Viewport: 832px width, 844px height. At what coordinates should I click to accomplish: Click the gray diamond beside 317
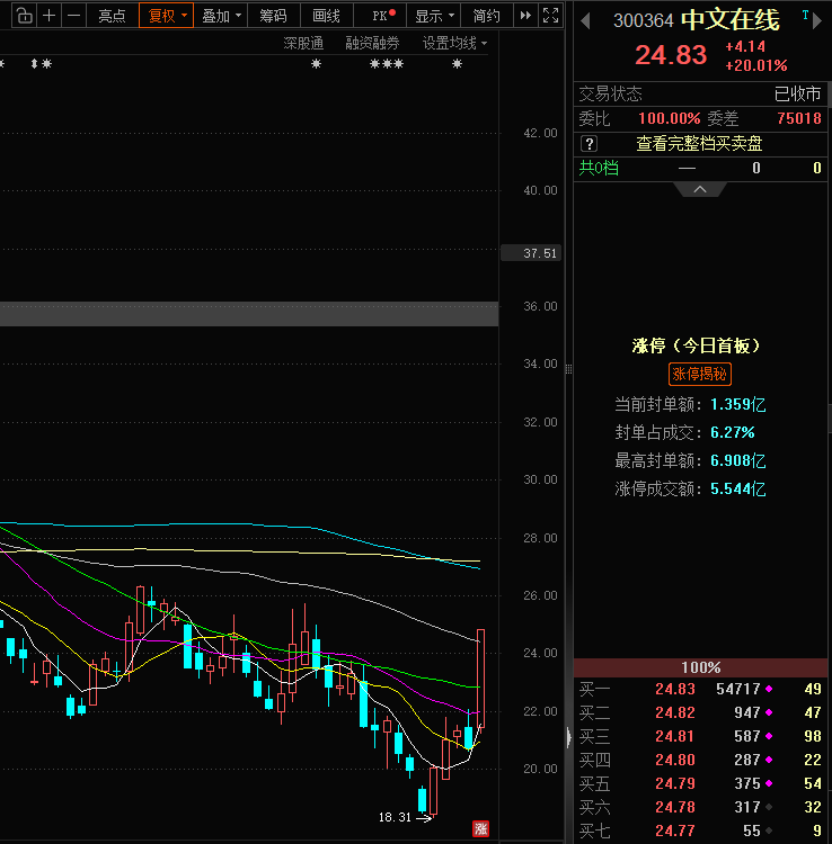[x=769, y=807]
